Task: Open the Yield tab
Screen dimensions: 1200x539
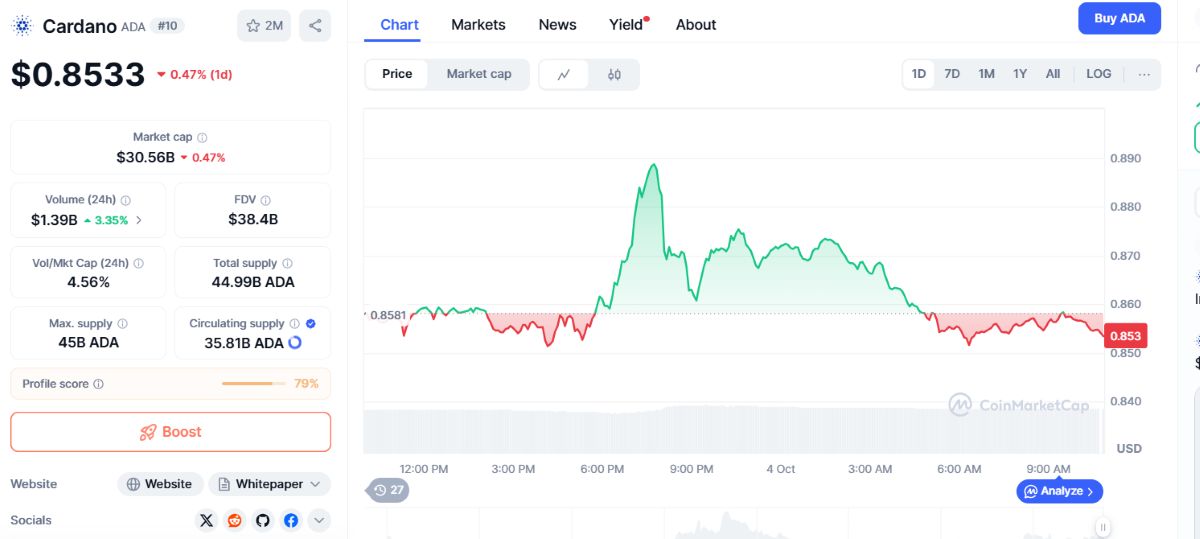Action: tap(628, 25)
